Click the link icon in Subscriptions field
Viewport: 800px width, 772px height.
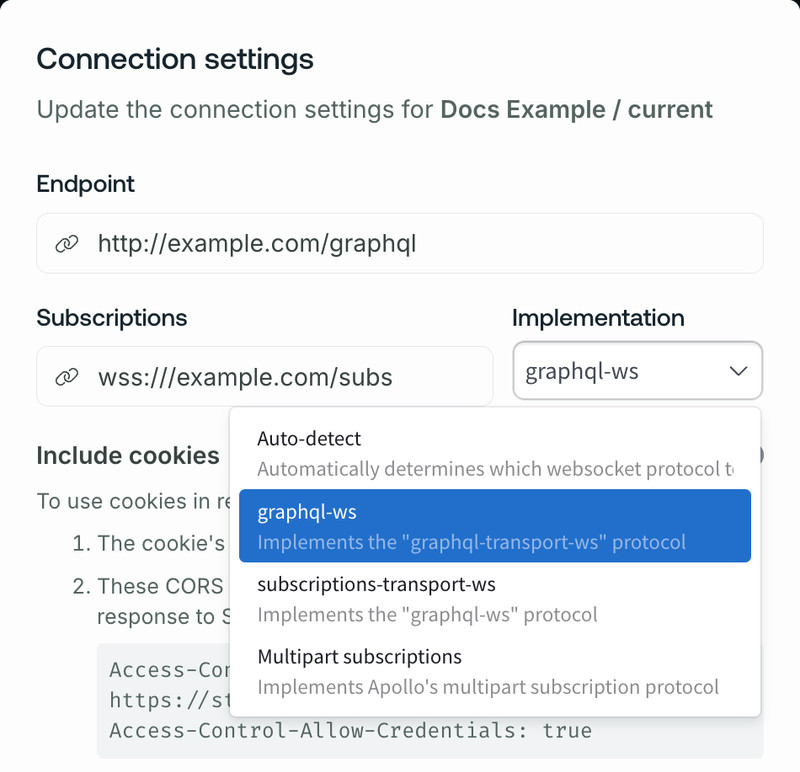[x=66, y=377]
